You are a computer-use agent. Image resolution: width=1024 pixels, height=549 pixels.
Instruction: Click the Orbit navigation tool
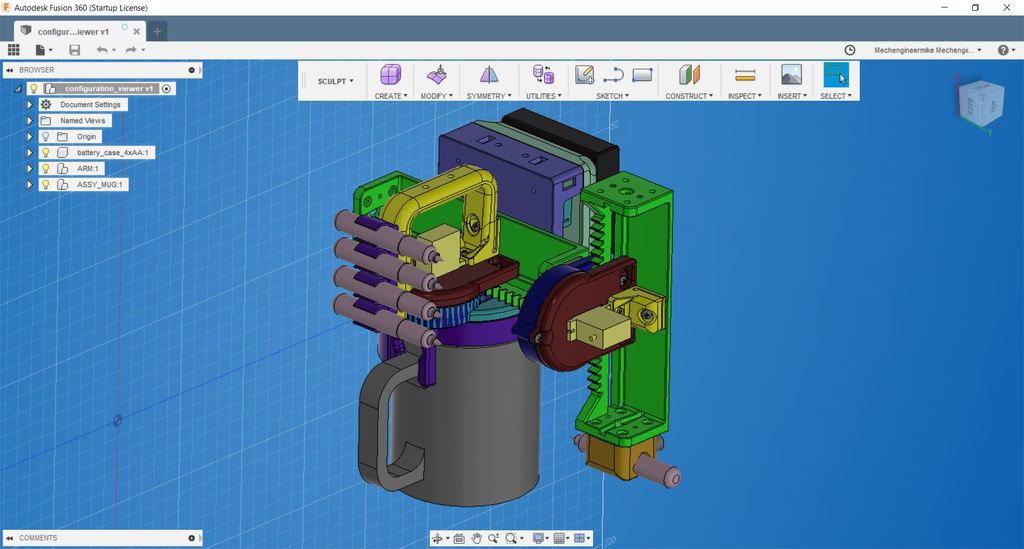pyautogui.click(x=437, y=538)
